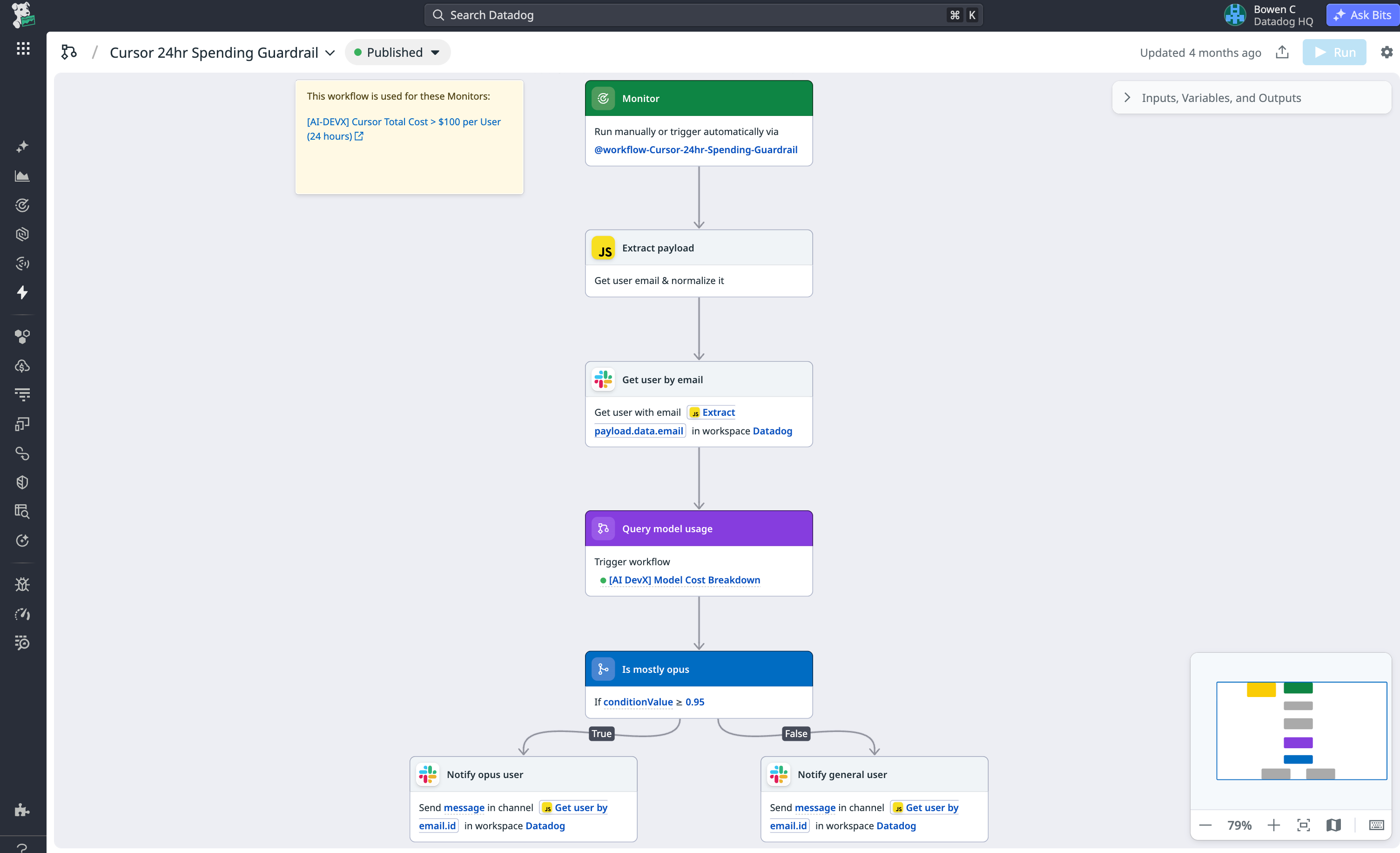Select the Query model usage step
Viewport: 1400px width, 853px height.
click(698, 553)
